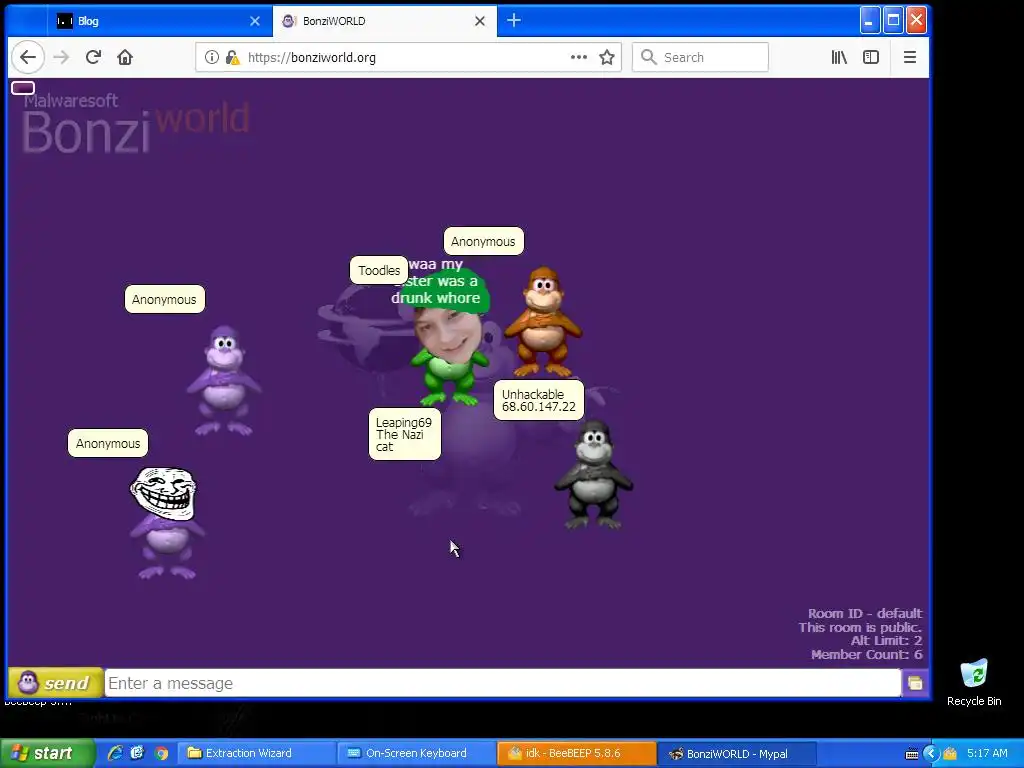The width and height of the screenshot is (1024, 768).
Task: Minimize the browser window
Action: [x=869, y=21]
